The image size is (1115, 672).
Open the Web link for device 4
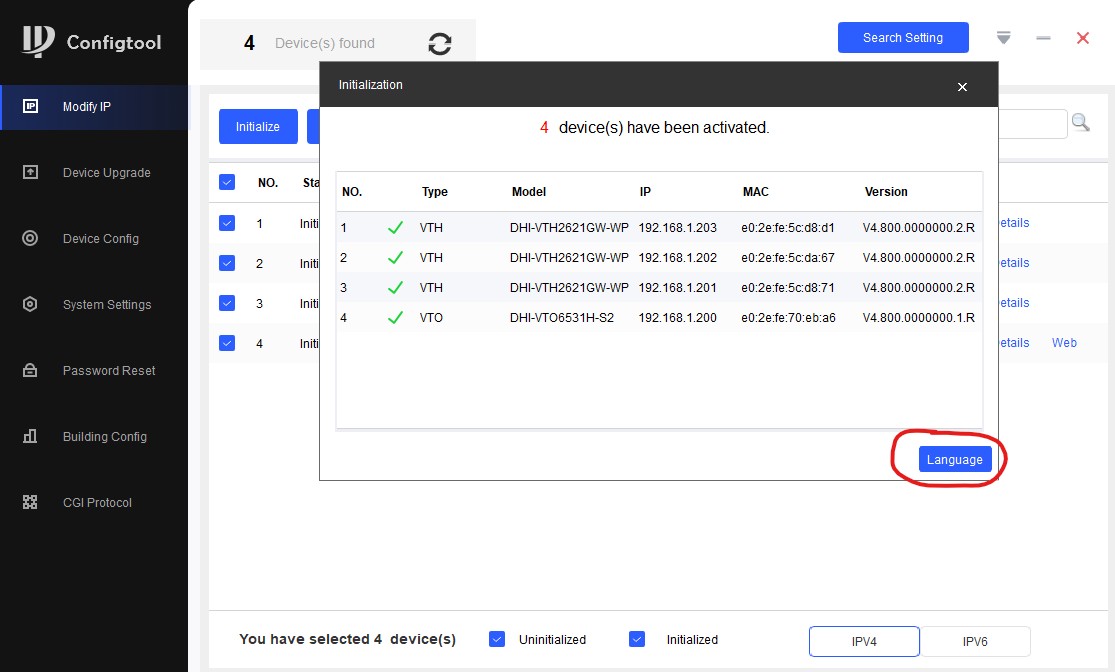click(1064, 343)
